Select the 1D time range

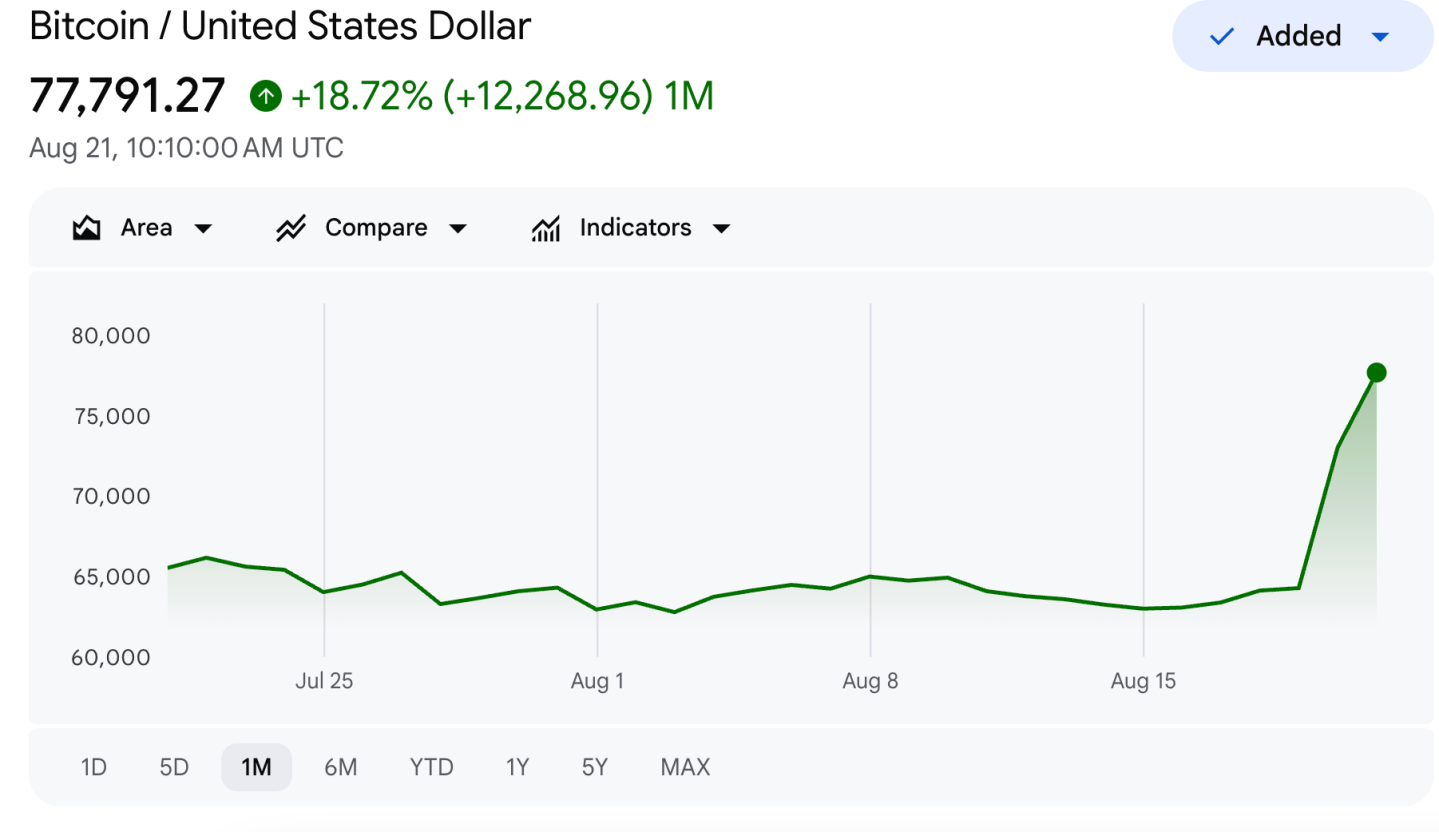93,768
